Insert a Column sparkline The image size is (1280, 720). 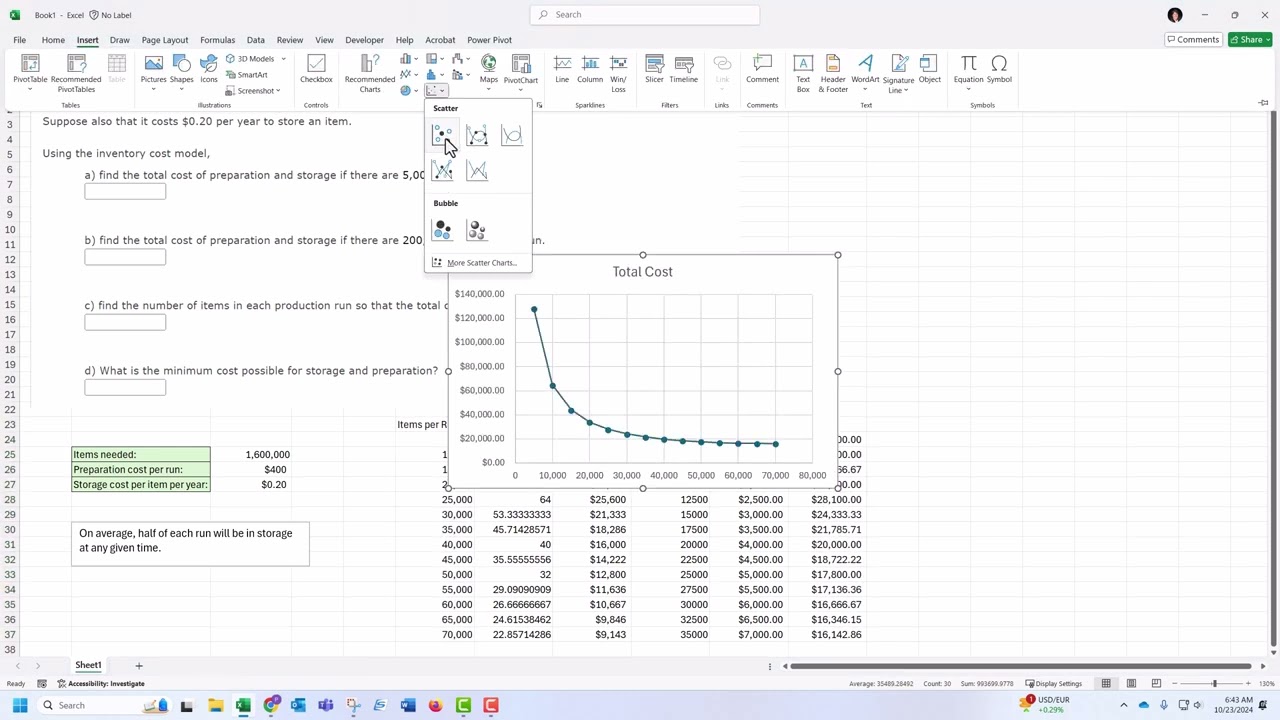coord(590,70)
